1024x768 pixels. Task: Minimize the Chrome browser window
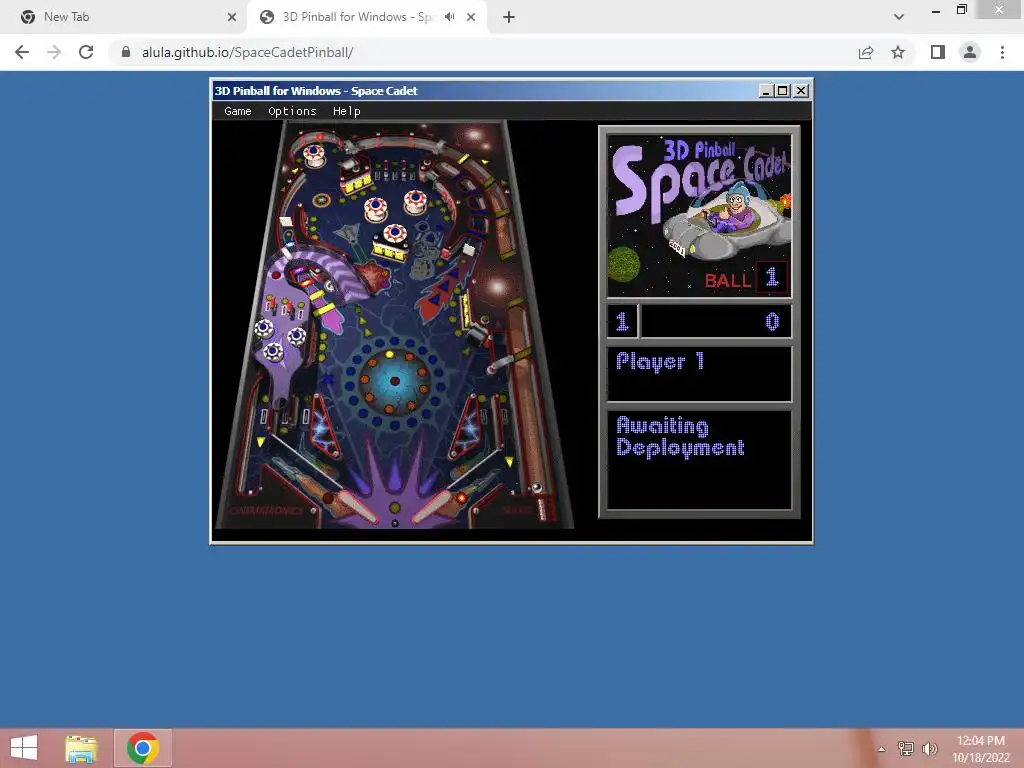tap(936, 10)
